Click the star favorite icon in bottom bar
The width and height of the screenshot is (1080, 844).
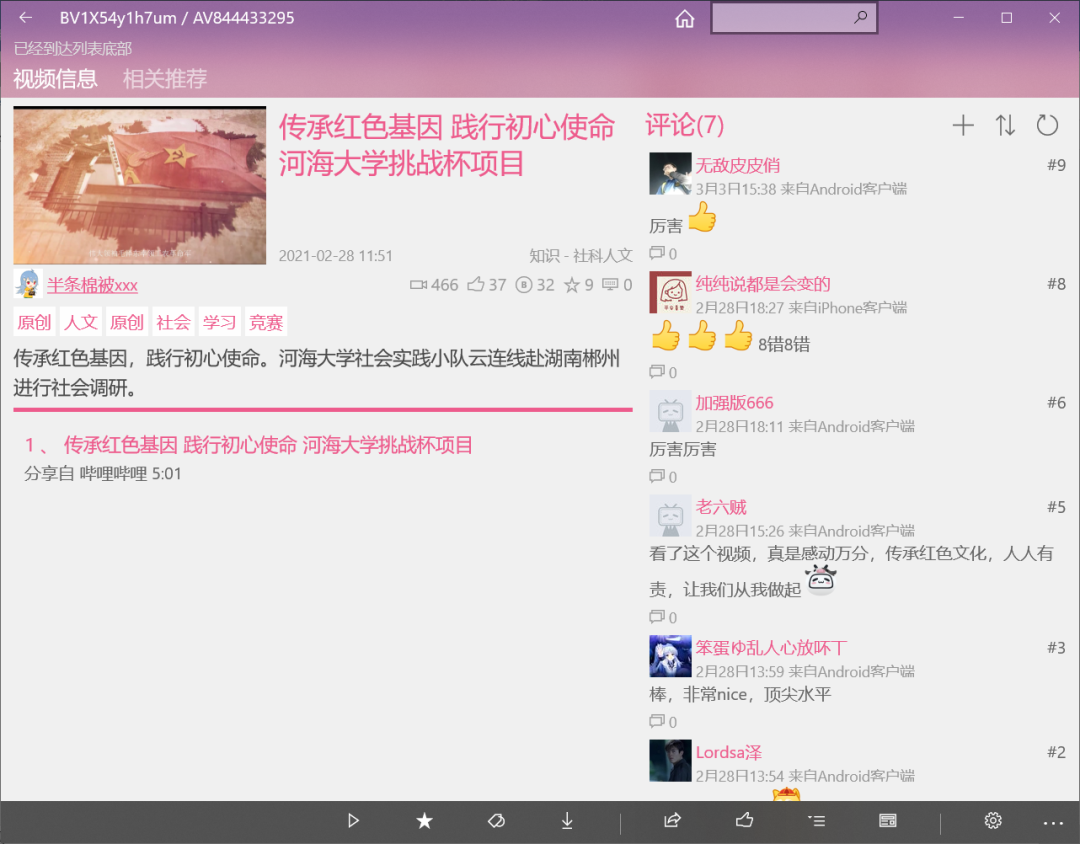point(424,821)
